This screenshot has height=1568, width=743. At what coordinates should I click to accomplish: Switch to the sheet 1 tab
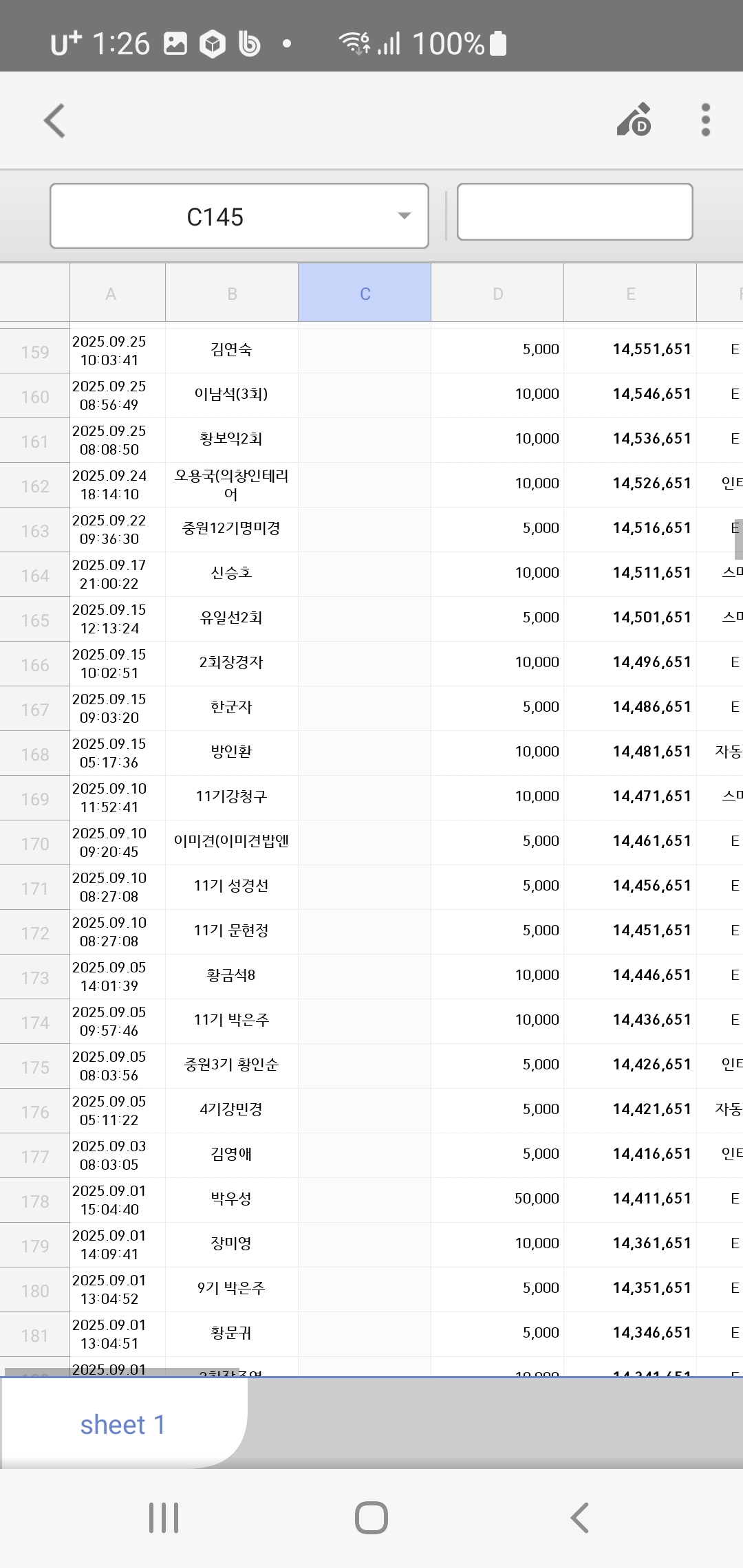(x=122, y=1424)
